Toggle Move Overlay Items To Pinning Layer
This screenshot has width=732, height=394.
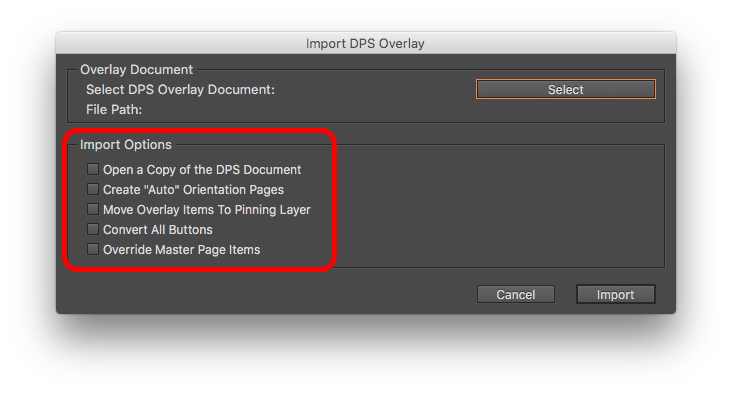pos(93,209)
